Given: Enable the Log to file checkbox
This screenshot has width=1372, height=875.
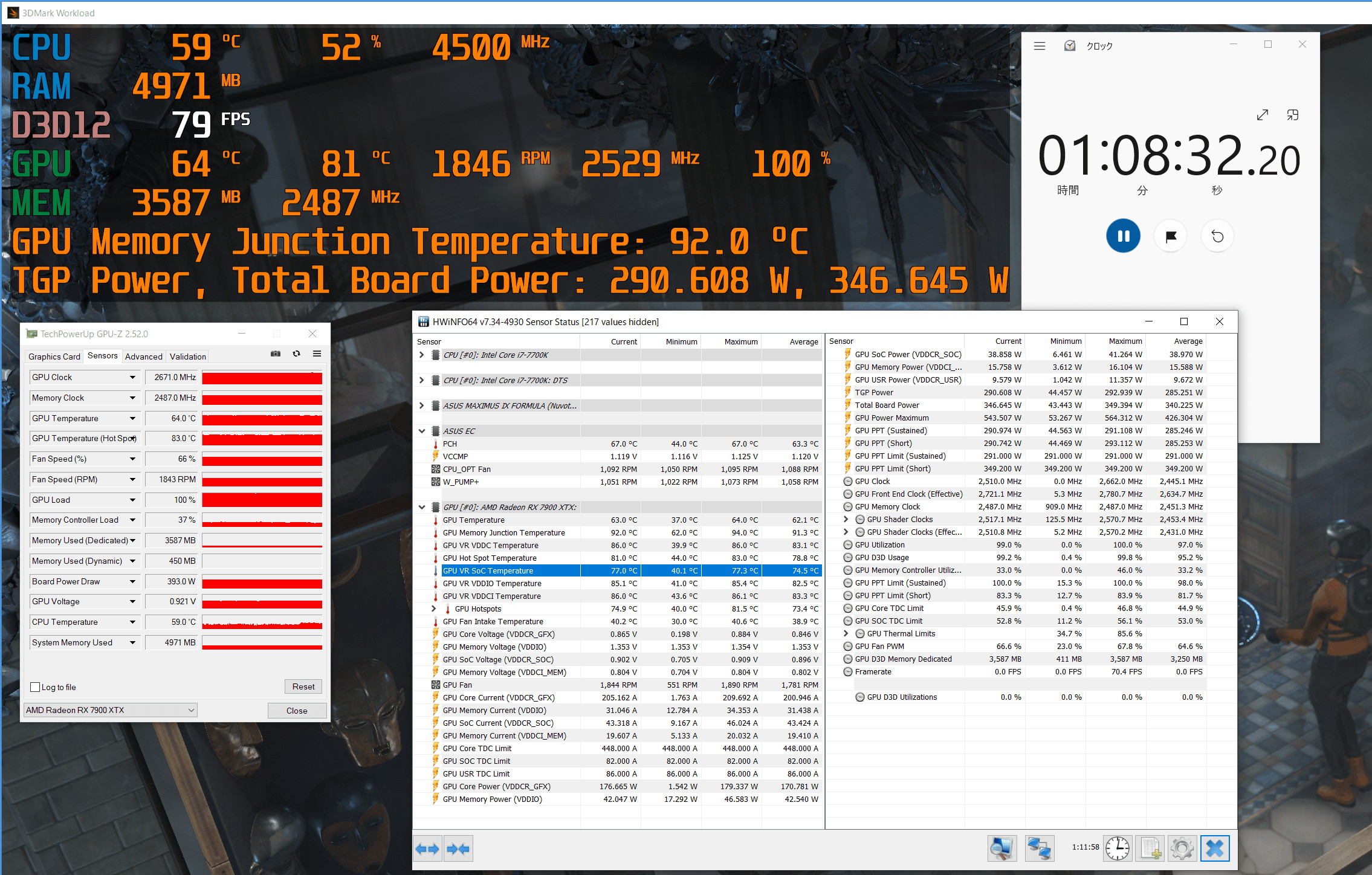Looking at the screenshot, I should pos(35,687).
